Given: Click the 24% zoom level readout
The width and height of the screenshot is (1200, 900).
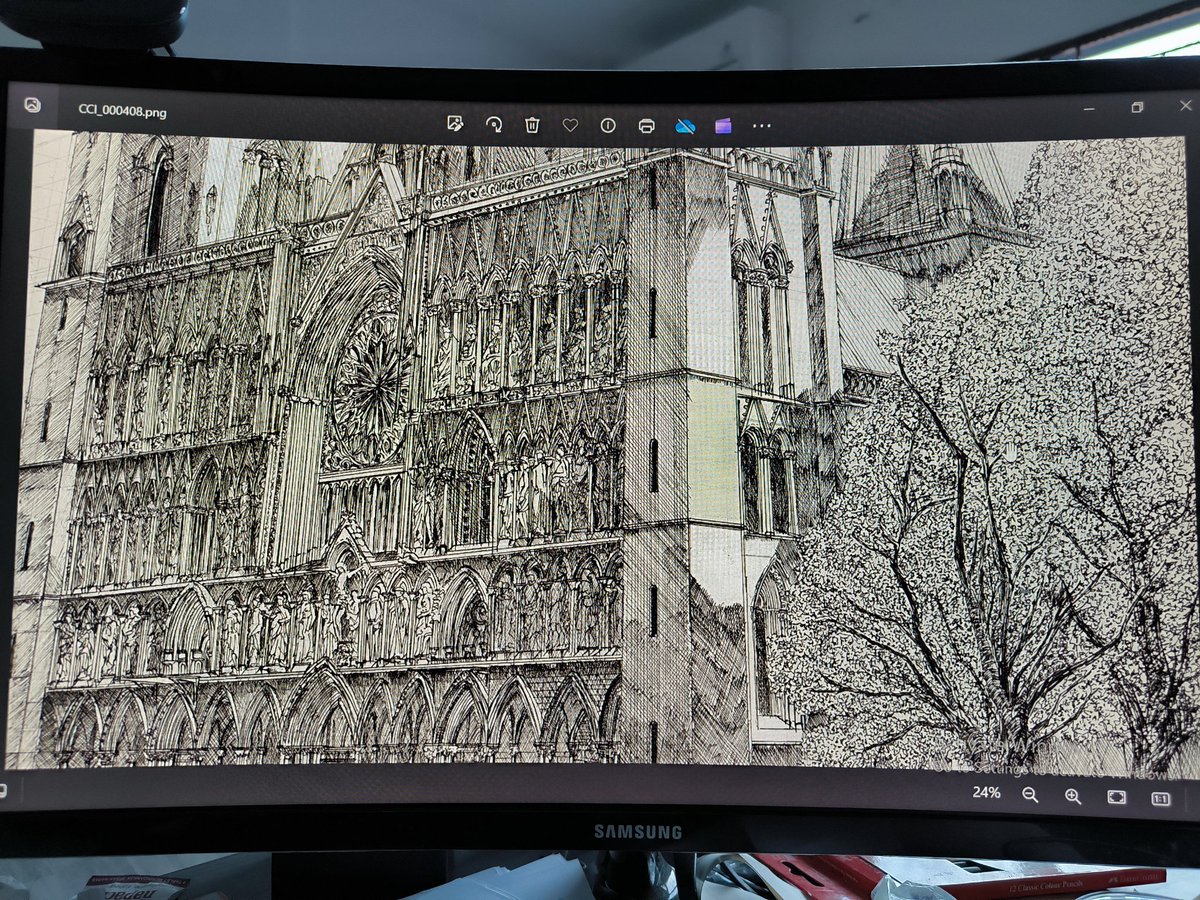Looking at the screenshot, I should (x=986, y=792).
